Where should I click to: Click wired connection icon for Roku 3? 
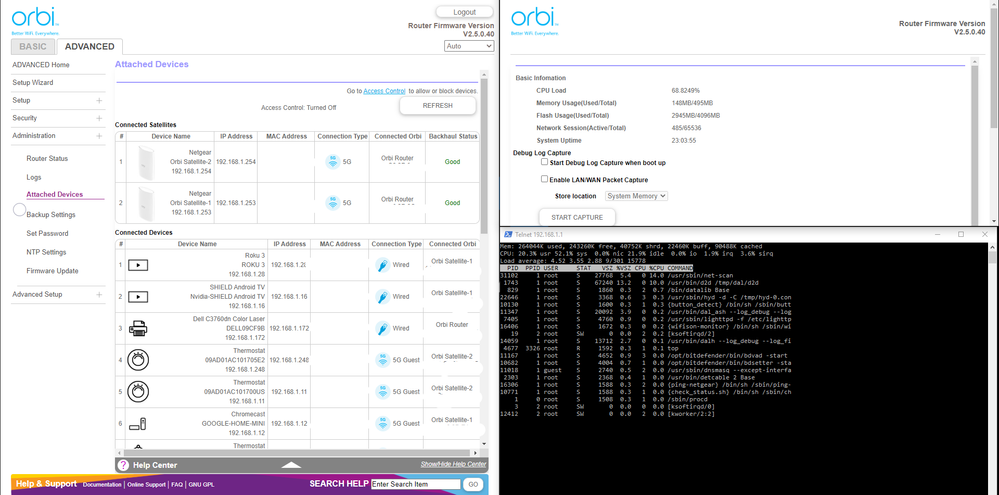[x=382, y=265]
